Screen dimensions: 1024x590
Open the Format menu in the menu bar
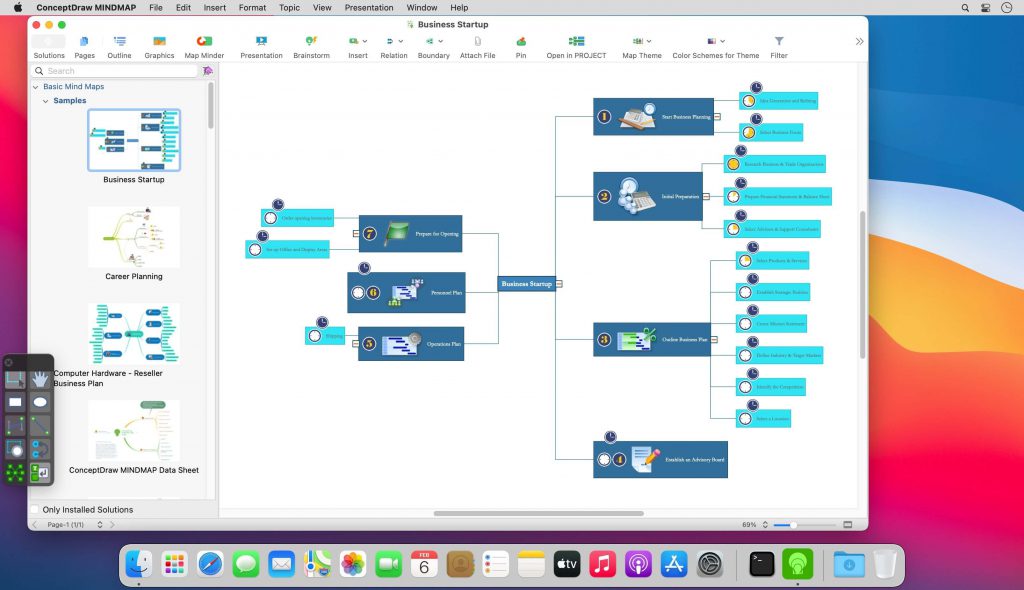pos(251,7)
